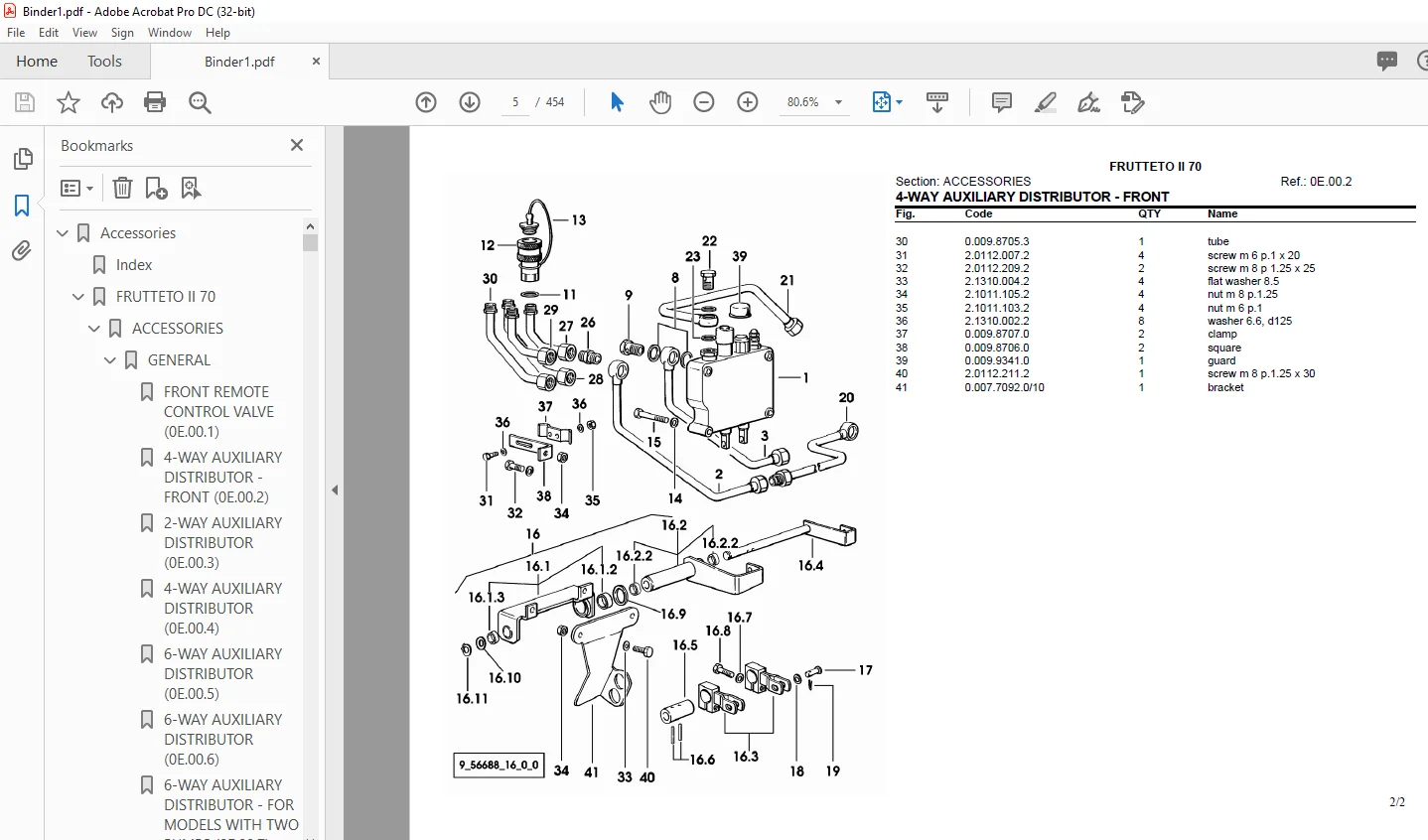Open the zoom level dropdown
The image size is (1428, 840).
coord(838,102)
